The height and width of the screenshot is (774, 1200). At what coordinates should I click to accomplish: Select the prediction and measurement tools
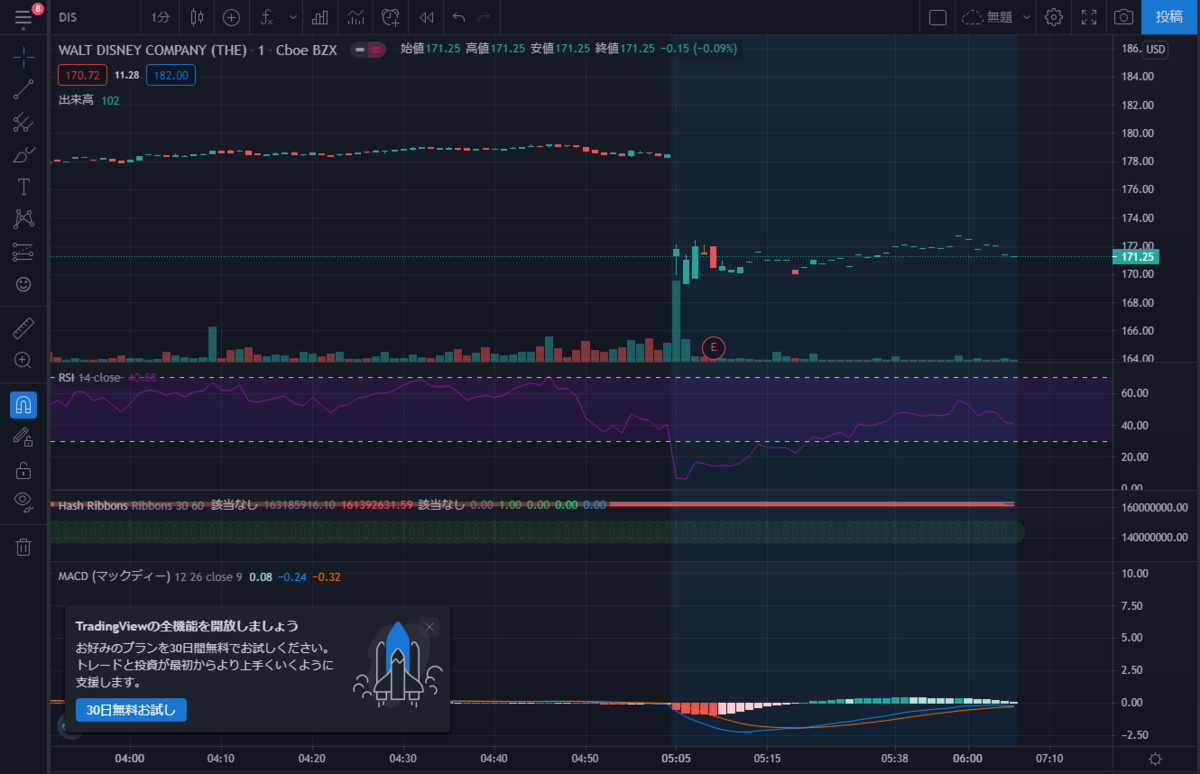(x=24, y=252)
